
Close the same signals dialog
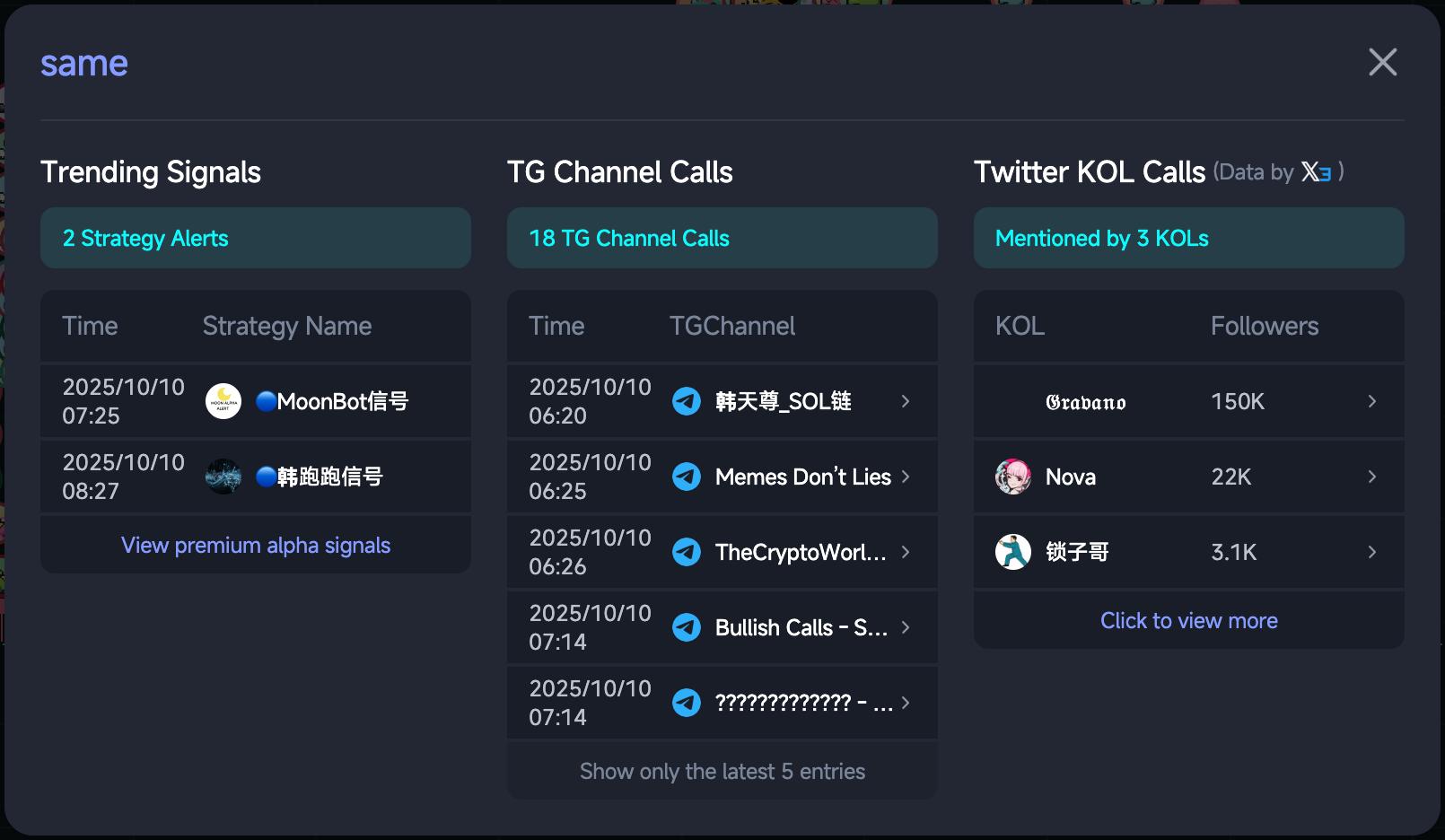coord(1382,63)
